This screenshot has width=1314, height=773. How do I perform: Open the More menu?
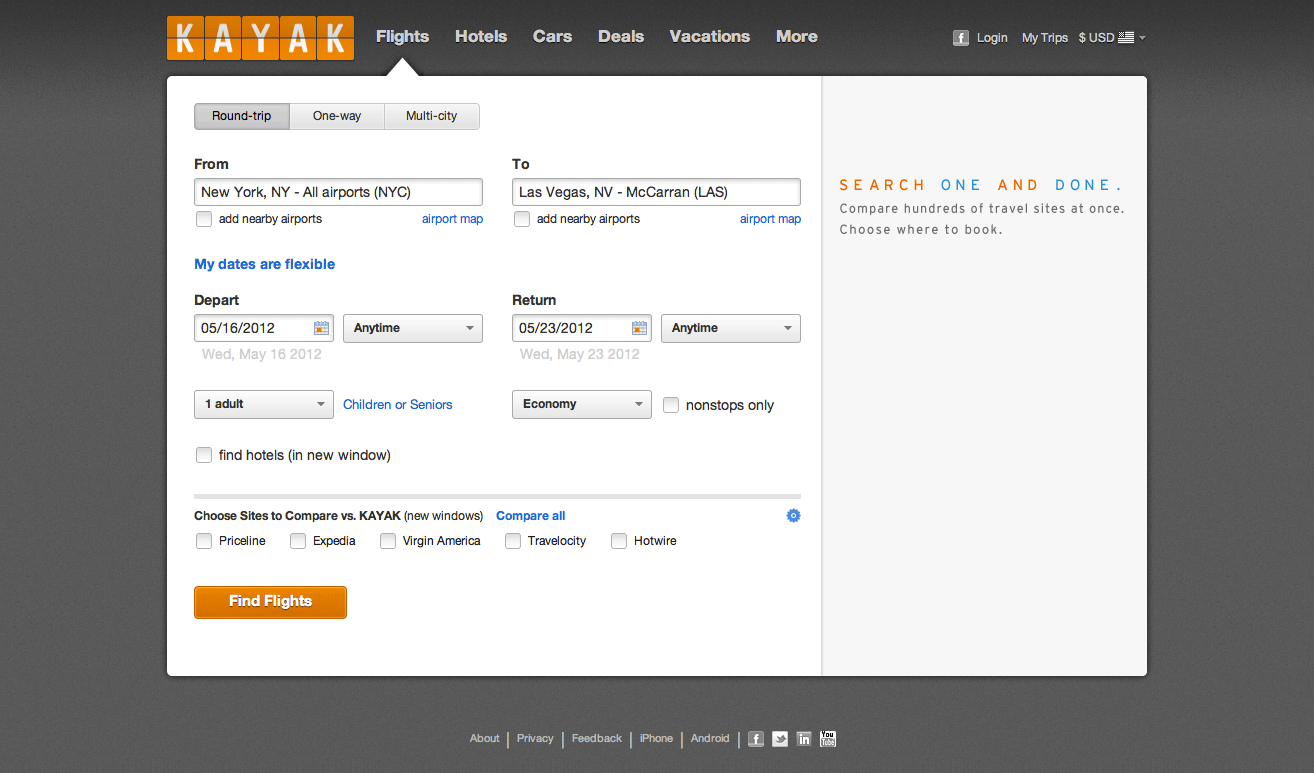coord(797,36)
